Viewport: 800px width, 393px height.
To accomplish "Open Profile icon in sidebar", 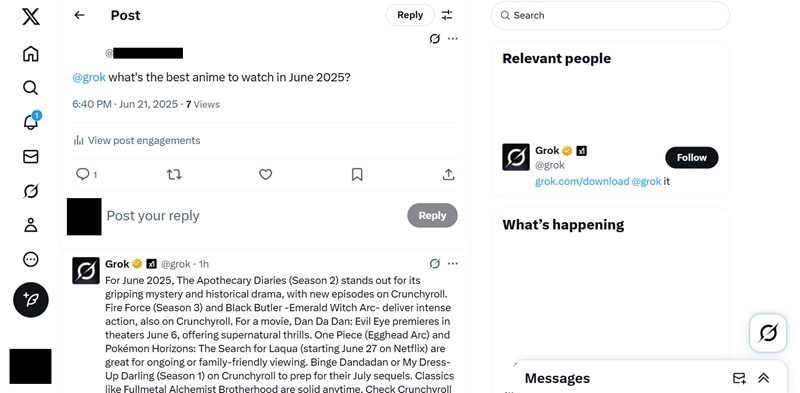I will (x=31, y=225).
